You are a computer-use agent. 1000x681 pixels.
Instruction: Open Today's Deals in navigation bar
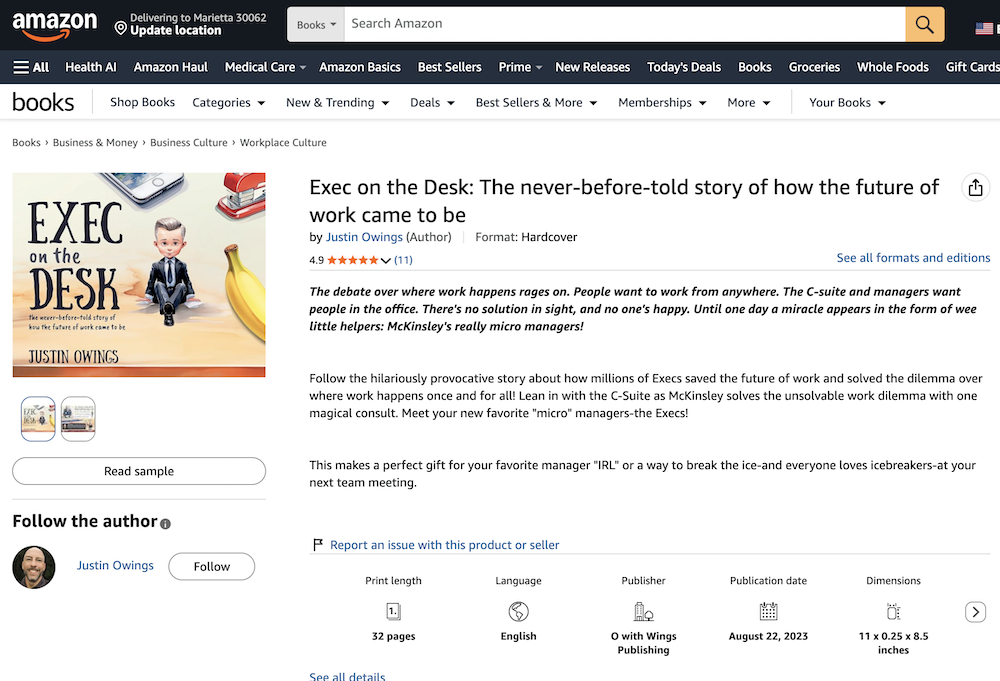684,67
